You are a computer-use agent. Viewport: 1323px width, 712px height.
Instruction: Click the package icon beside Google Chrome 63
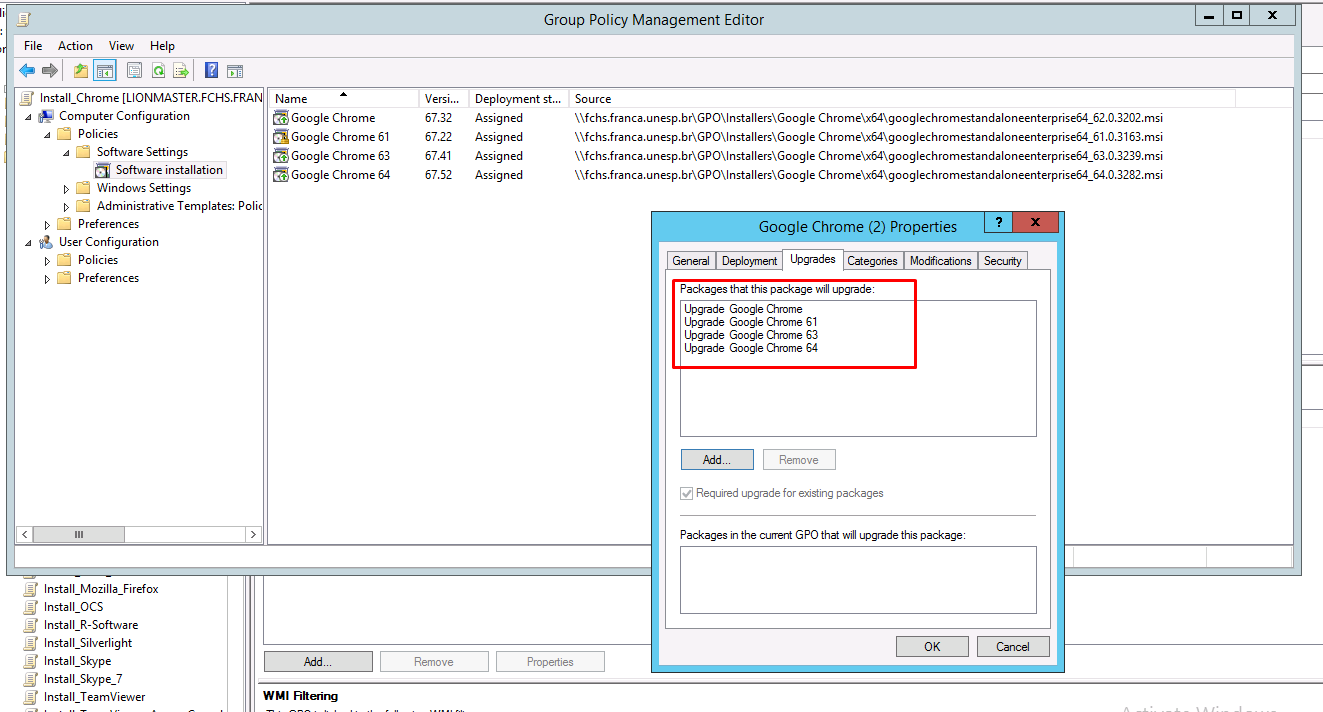281,156
